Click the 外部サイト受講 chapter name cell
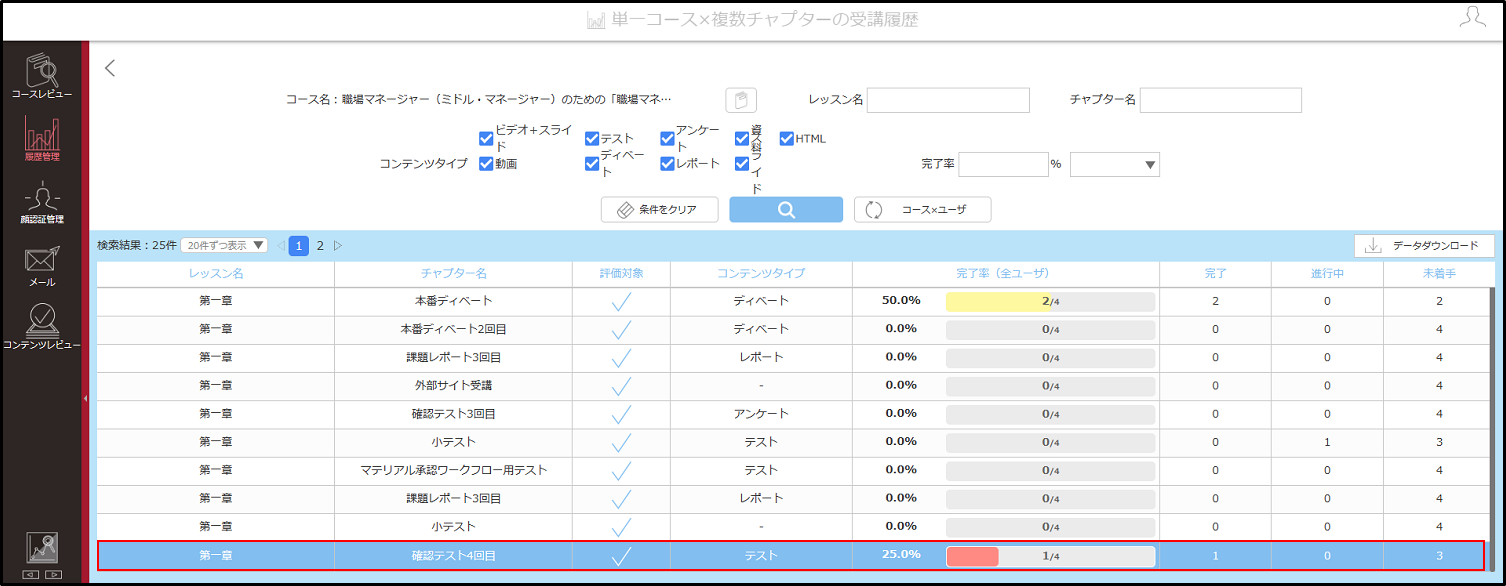The height and width of the screenshot is (586, 1506). (453, 385)
